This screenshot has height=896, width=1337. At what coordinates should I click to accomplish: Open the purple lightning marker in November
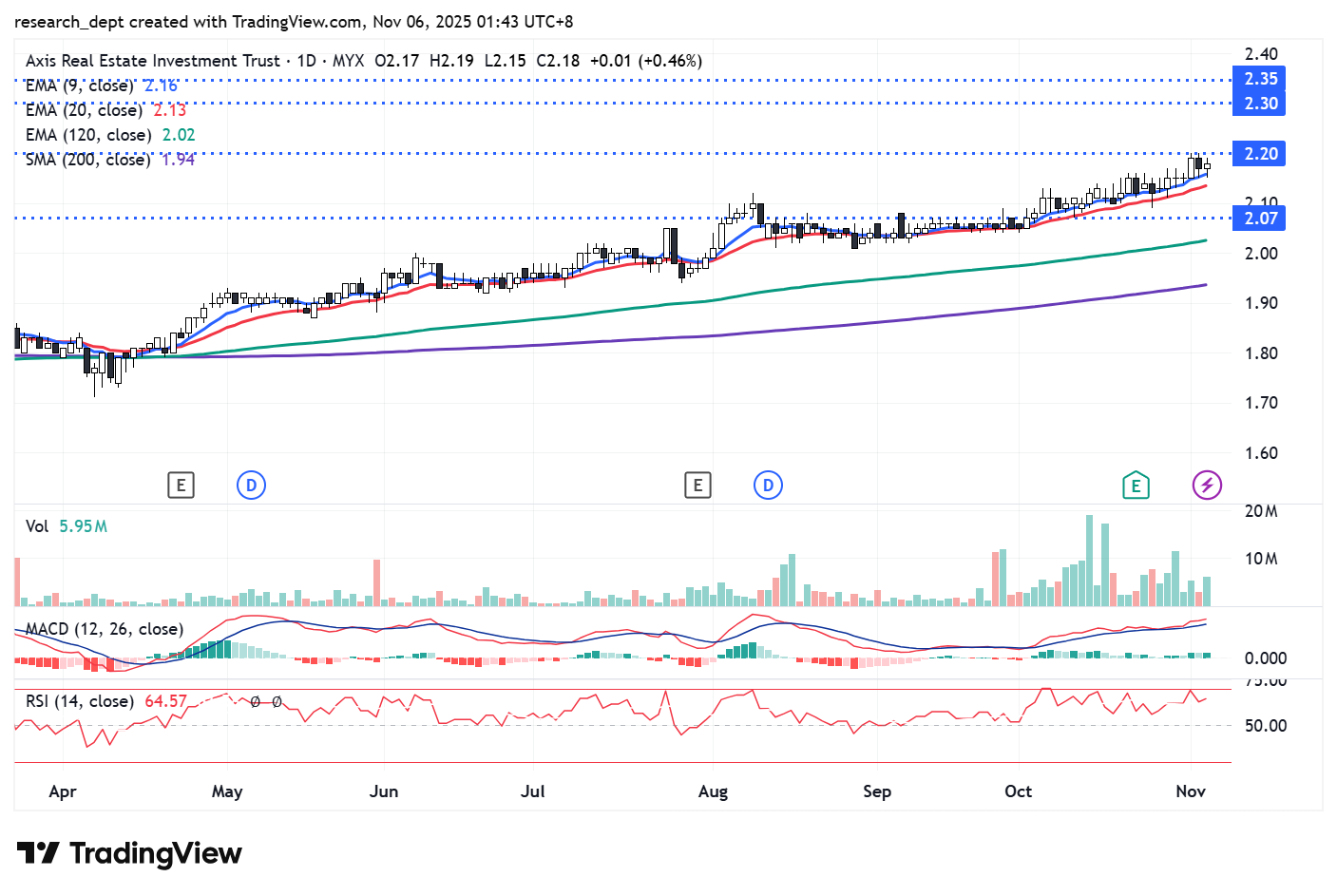1207,486
